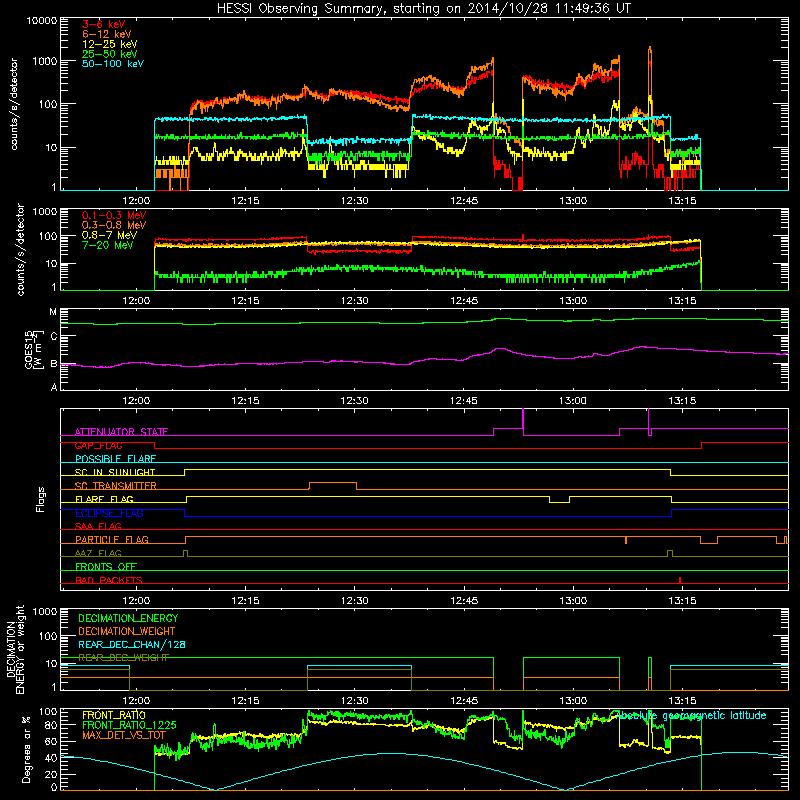
Task: Click the HESSI Observing Summary title text
Action: coord(423,9)
